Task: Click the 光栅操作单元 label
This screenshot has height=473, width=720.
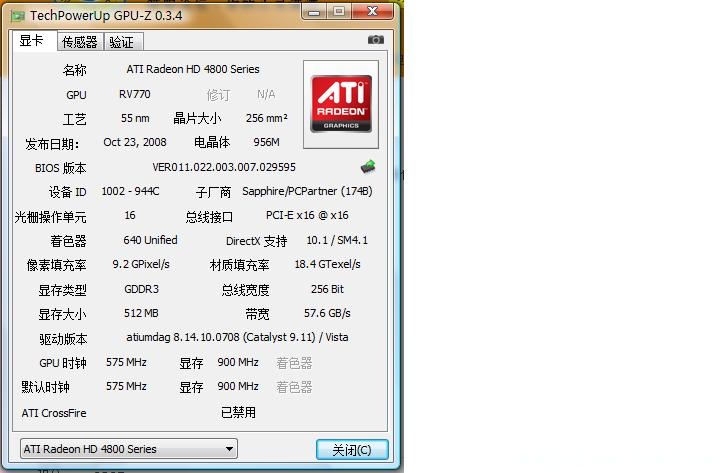Action: coord(51,217)
